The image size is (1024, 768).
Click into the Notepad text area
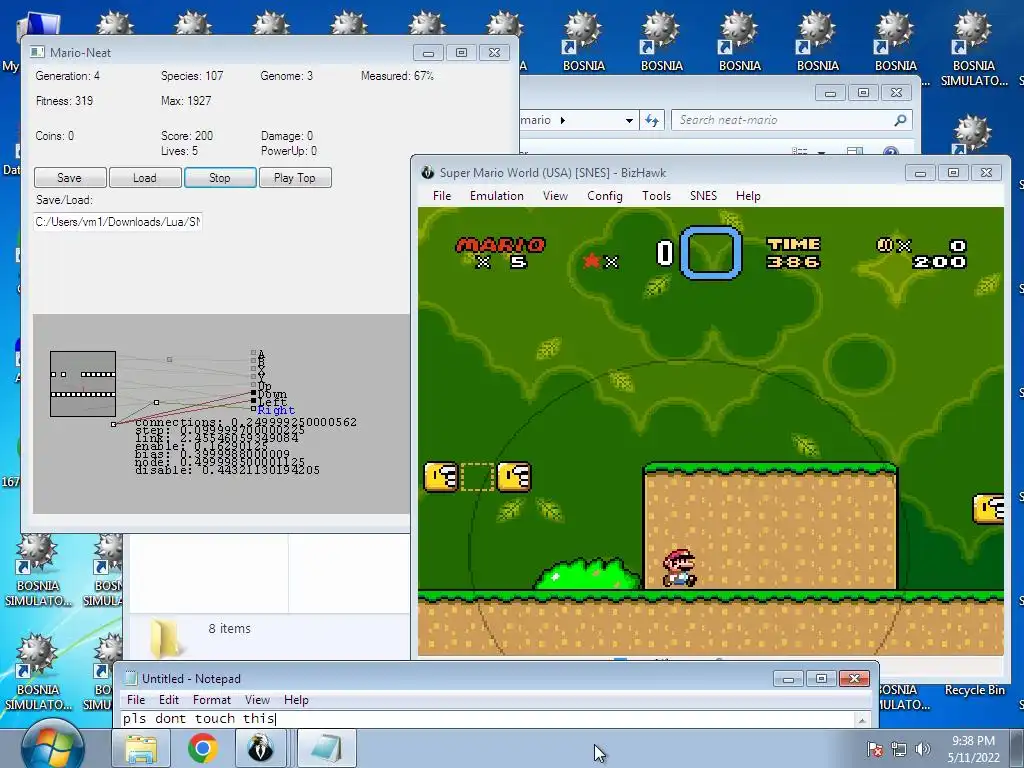coord(487,719)
